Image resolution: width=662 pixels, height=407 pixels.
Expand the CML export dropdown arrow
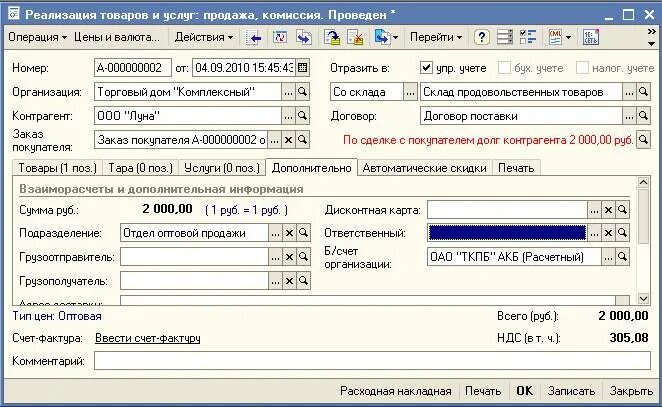pyautogui.click(x=568, y=38)
